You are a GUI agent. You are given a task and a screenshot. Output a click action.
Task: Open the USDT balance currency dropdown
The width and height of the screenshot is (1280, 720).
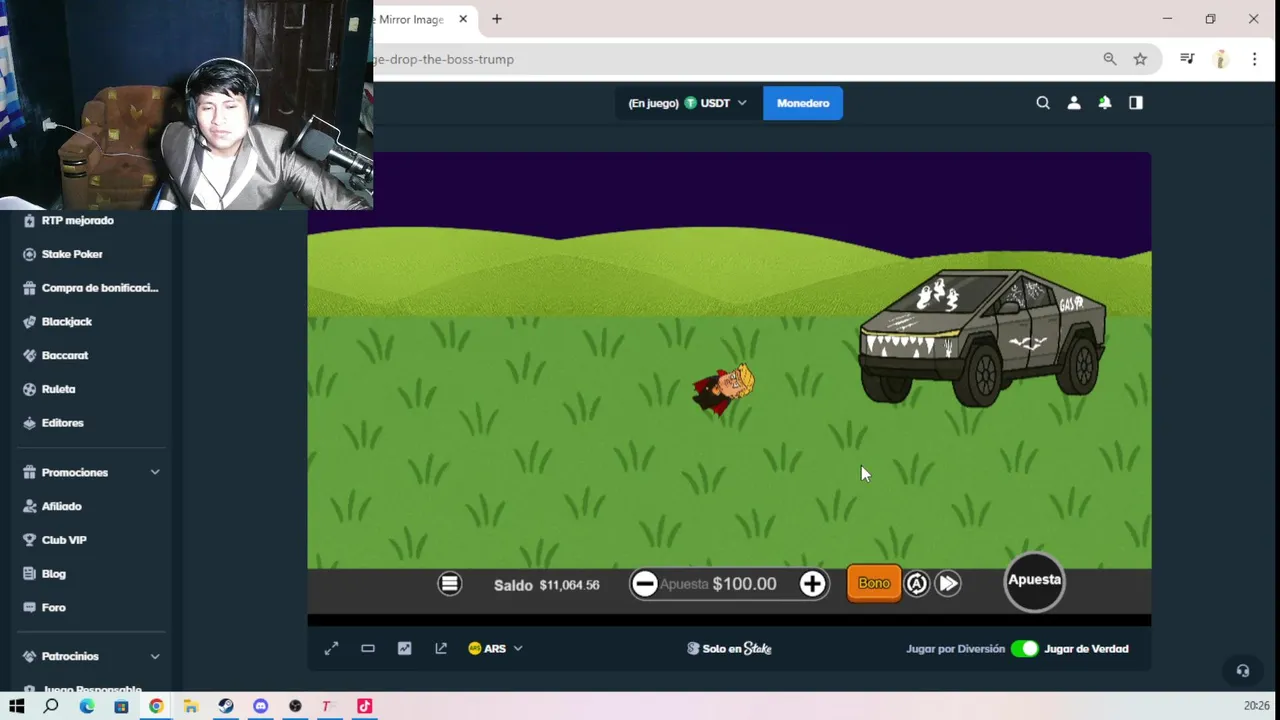tap(687, 103)
